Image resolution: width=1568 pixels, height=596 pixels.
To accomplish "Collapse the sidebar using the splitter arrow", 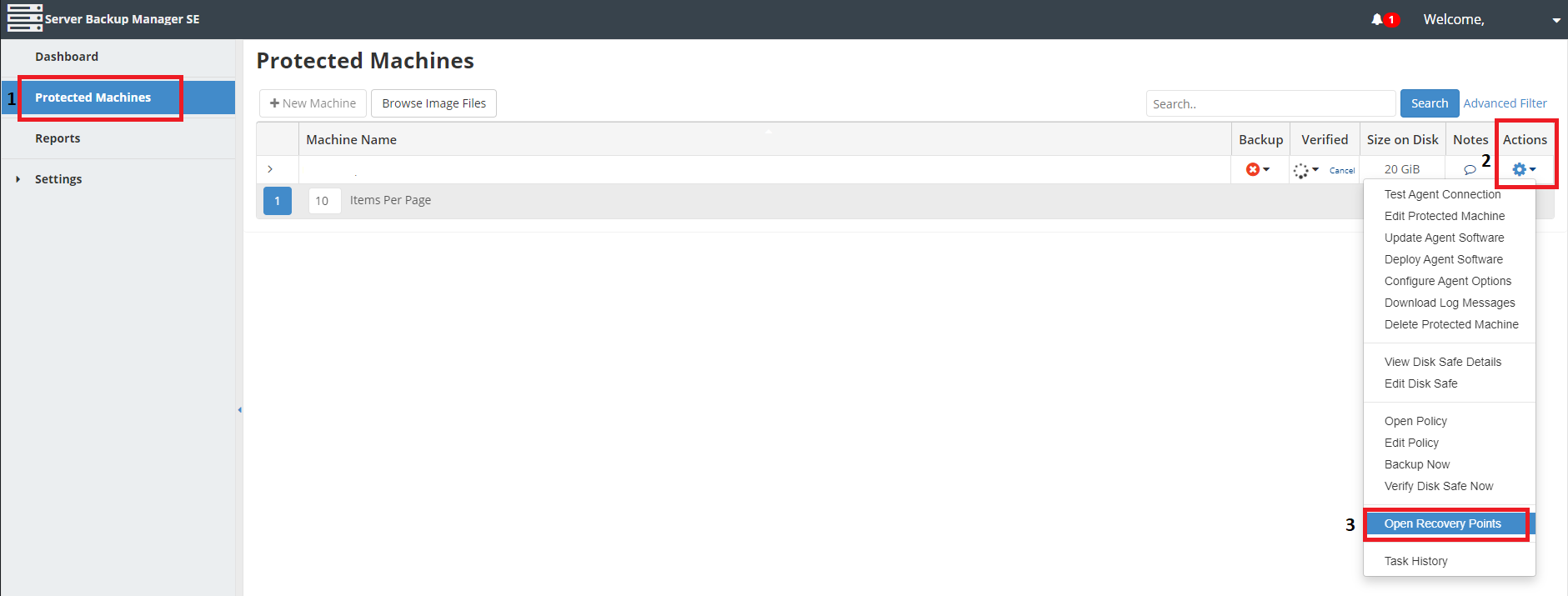I will tap(239, 409).
